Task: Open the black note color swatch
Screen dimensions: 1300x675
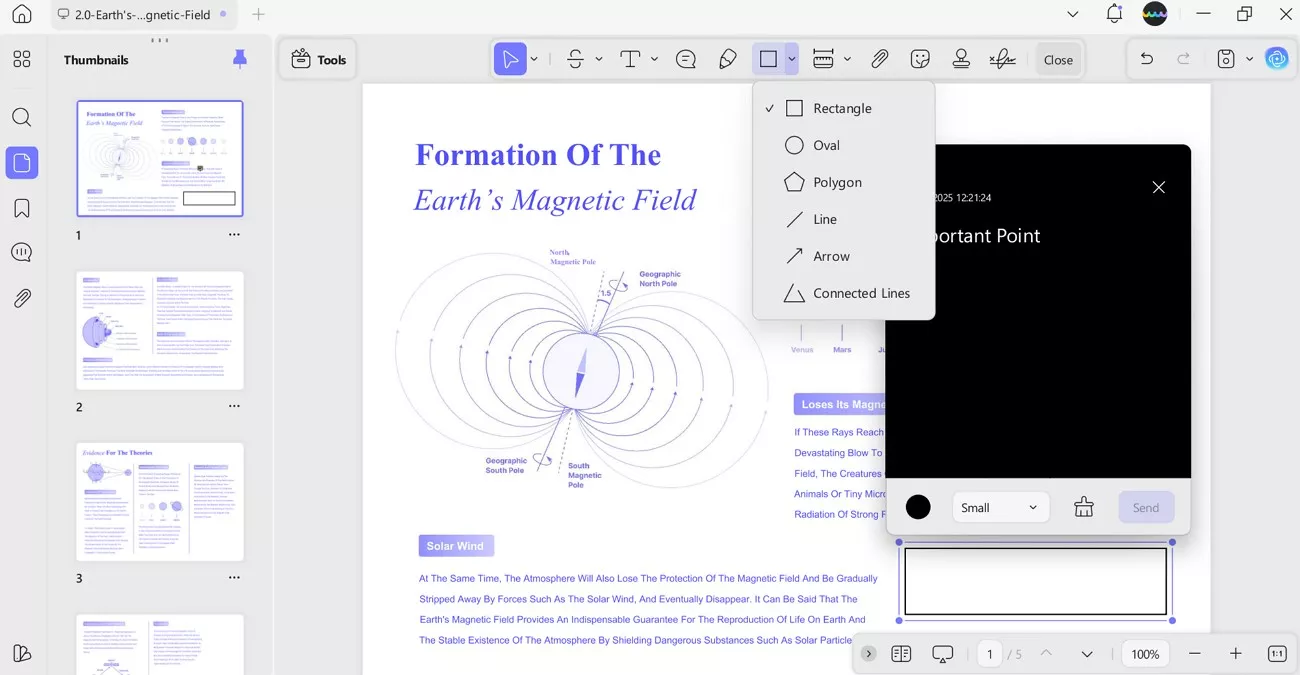Action: click(918, 507)
